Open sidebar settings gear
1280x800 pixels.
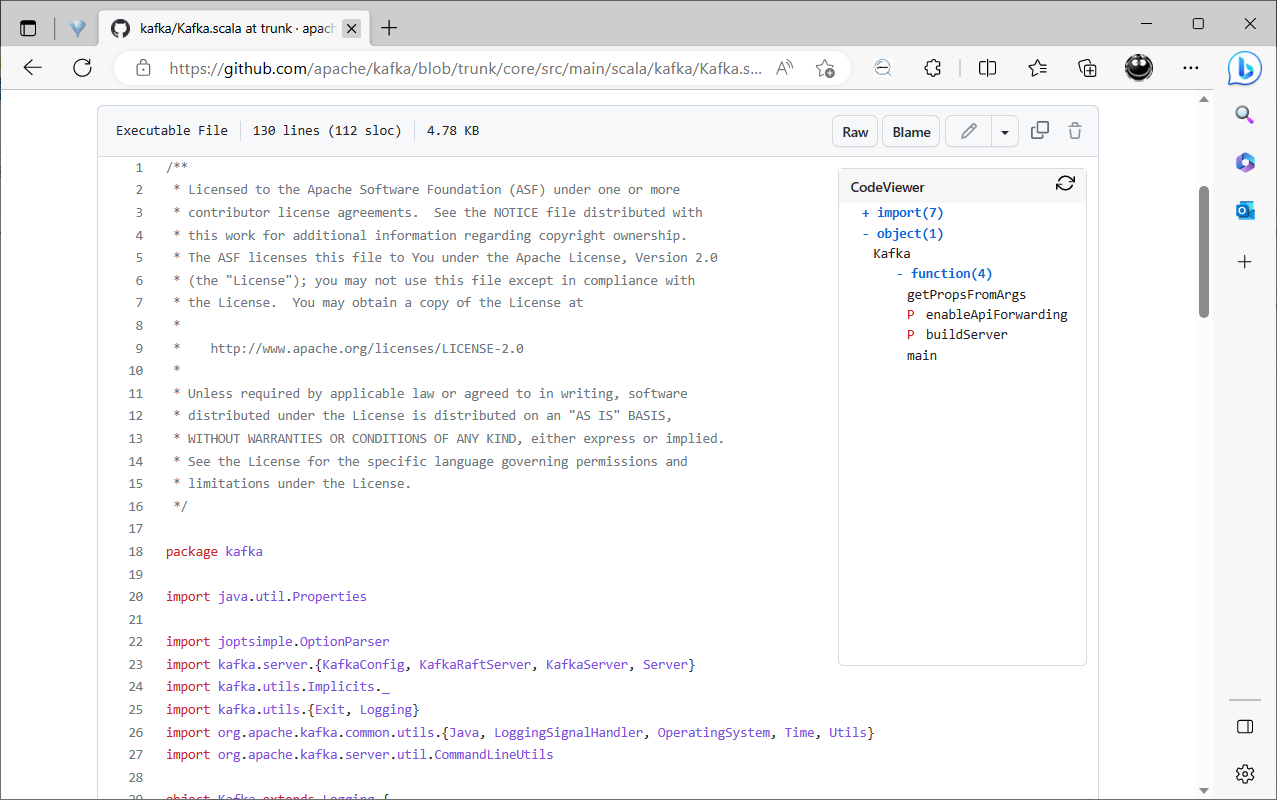pyautogui.click(x=1245, y=773)
